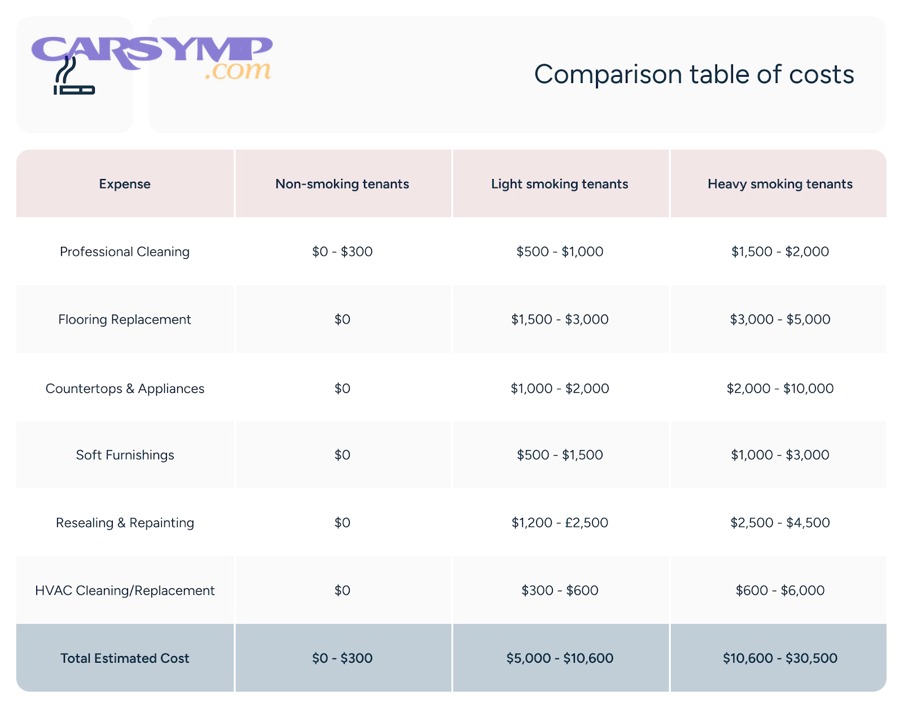Click the HVAC Cleaning/Replacement row label
This screenshot has height=704, width=900.
(x=125, y=591)
